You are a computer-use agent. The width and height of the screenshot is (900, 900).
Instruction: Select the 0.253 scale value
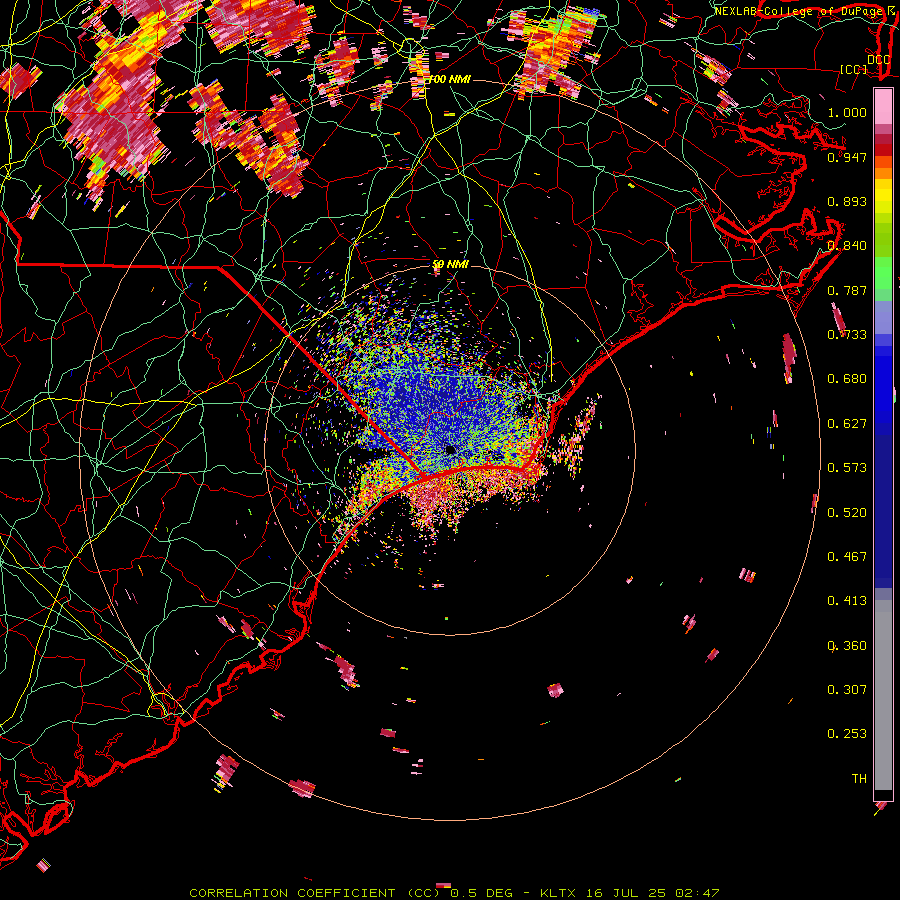point(847,734)
